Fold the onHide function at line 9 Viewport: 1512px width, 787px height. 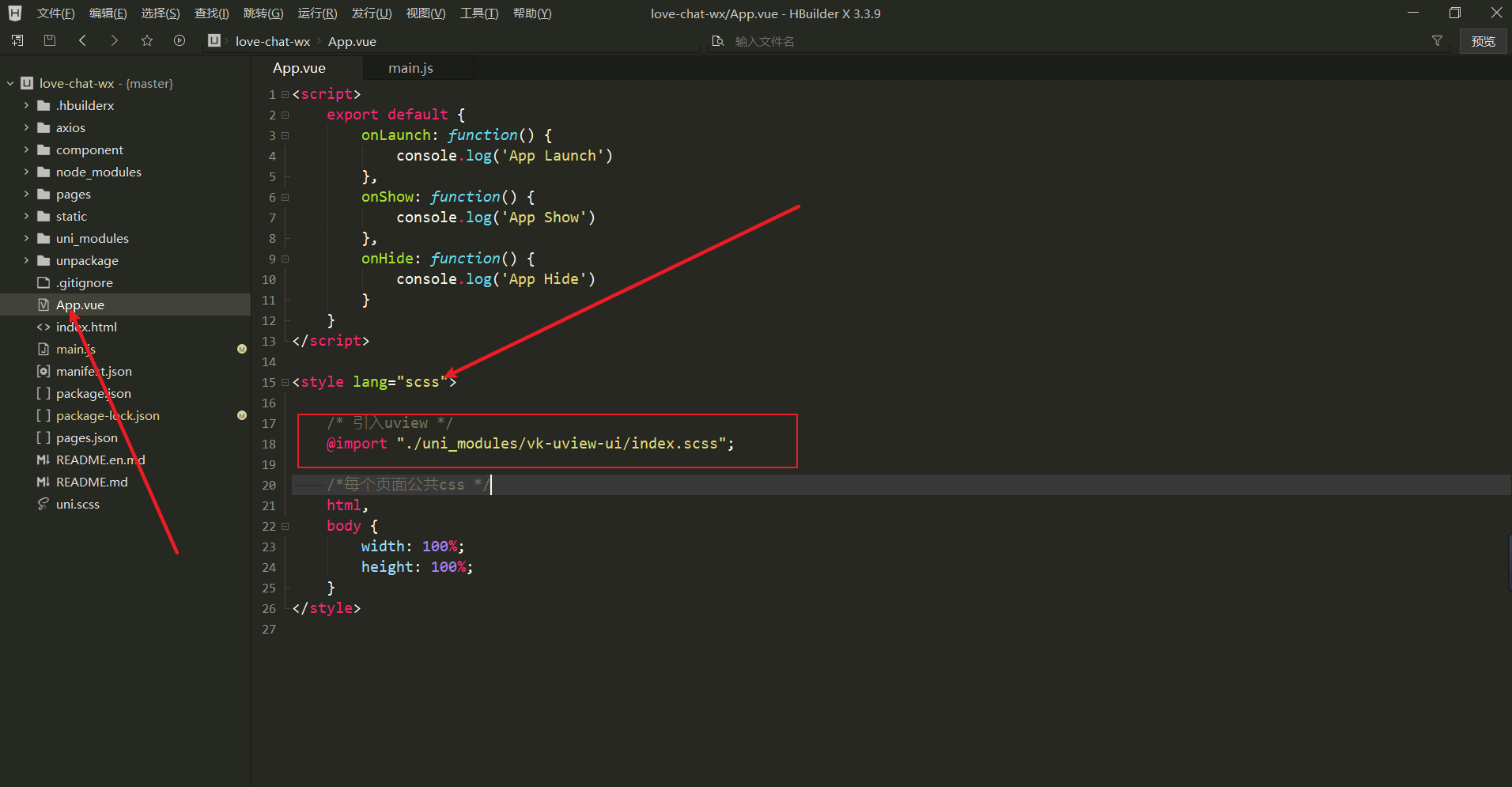285,259
